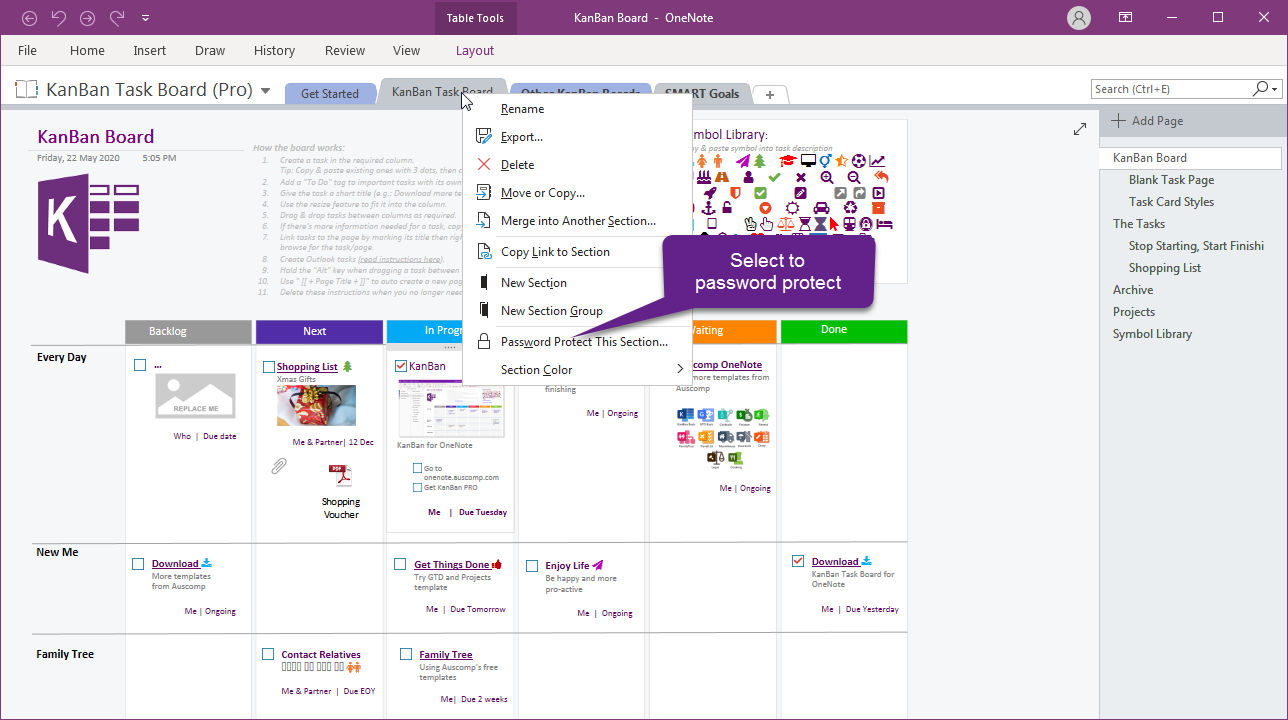Choose Rename in the context menu
Screen dimensions: 1288x720
(x=578, y=109)
